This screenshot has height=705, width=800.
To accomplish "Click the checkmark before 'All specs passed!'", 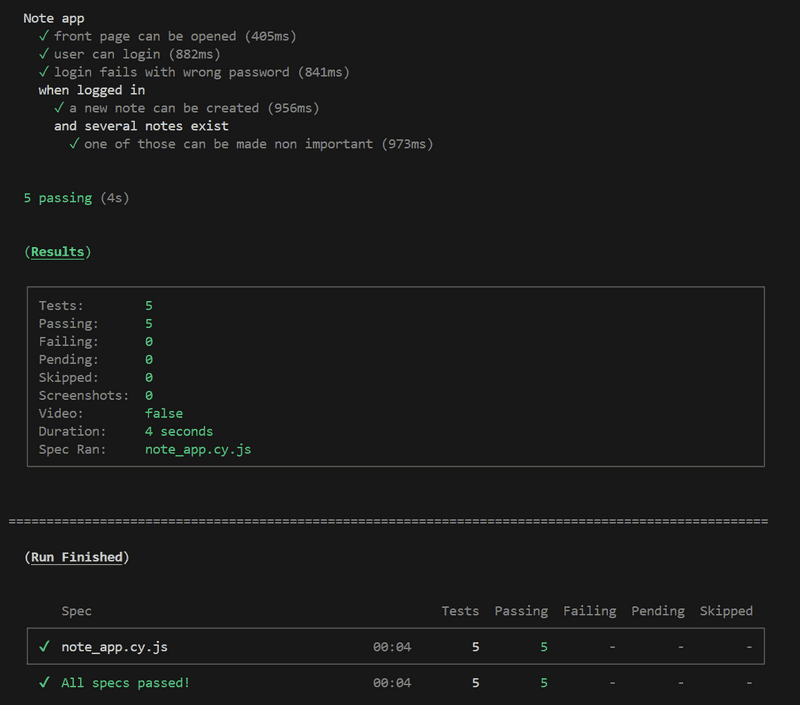I will pos(44,682).
